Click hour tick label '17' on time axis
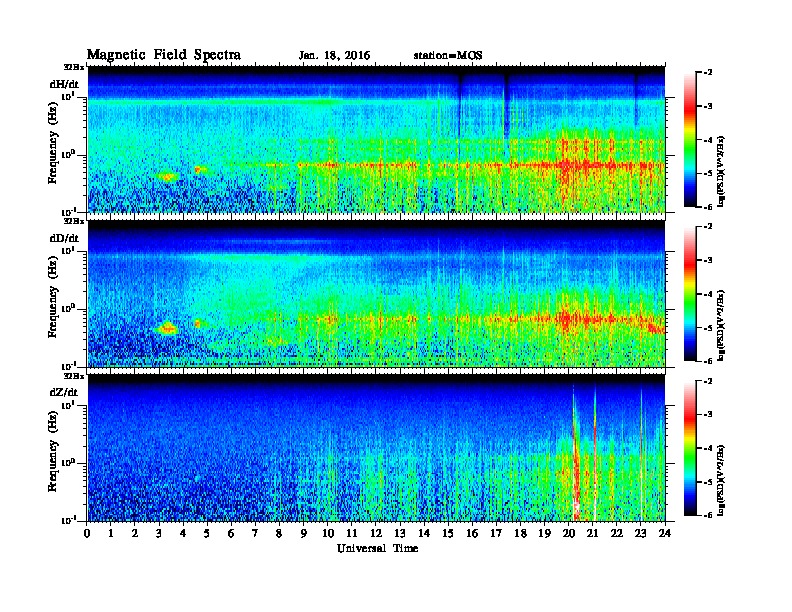The image size is (792, 612). 497,533
